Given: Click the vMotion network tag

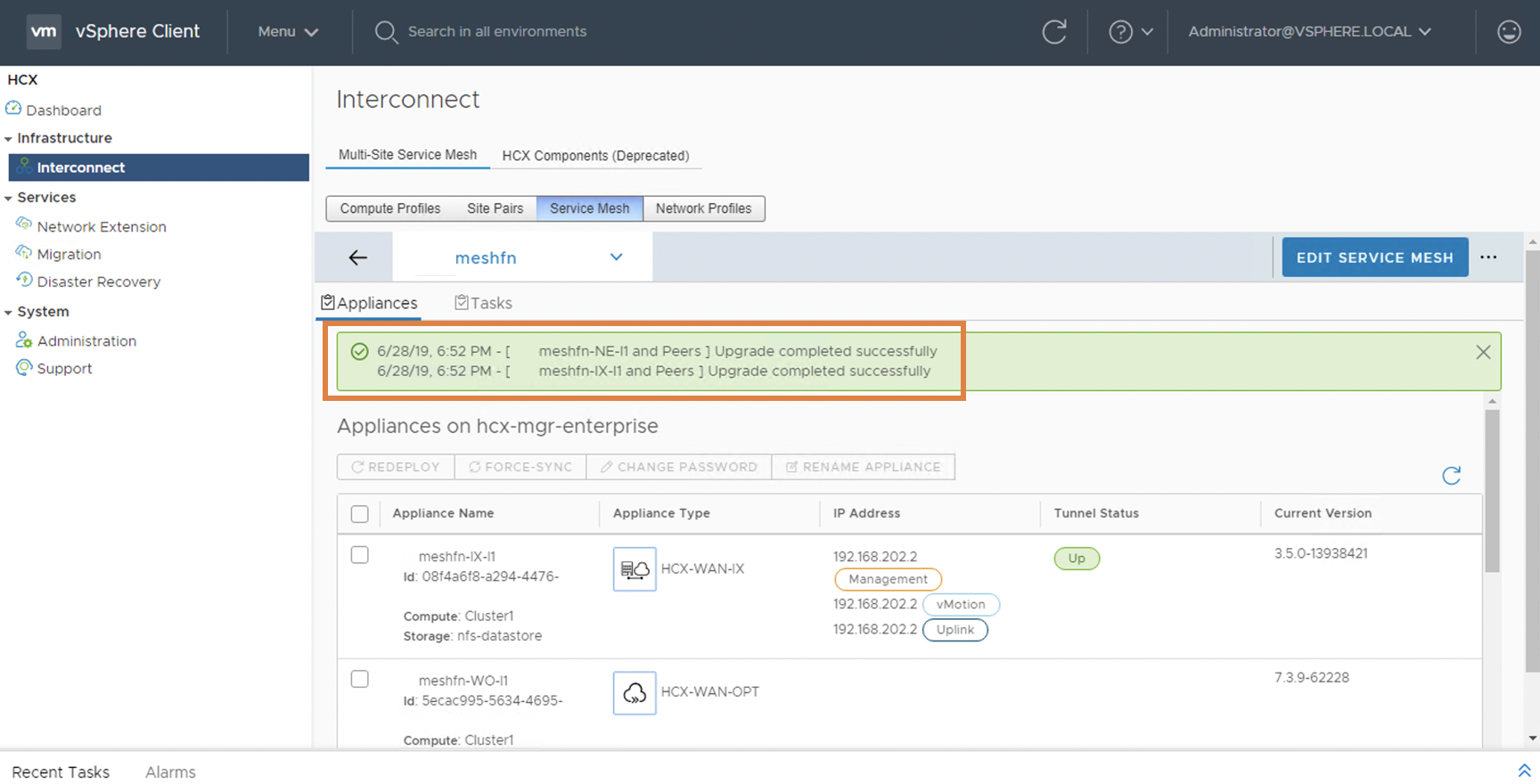Looking at the screenshot, I should [x=961, y=604].
